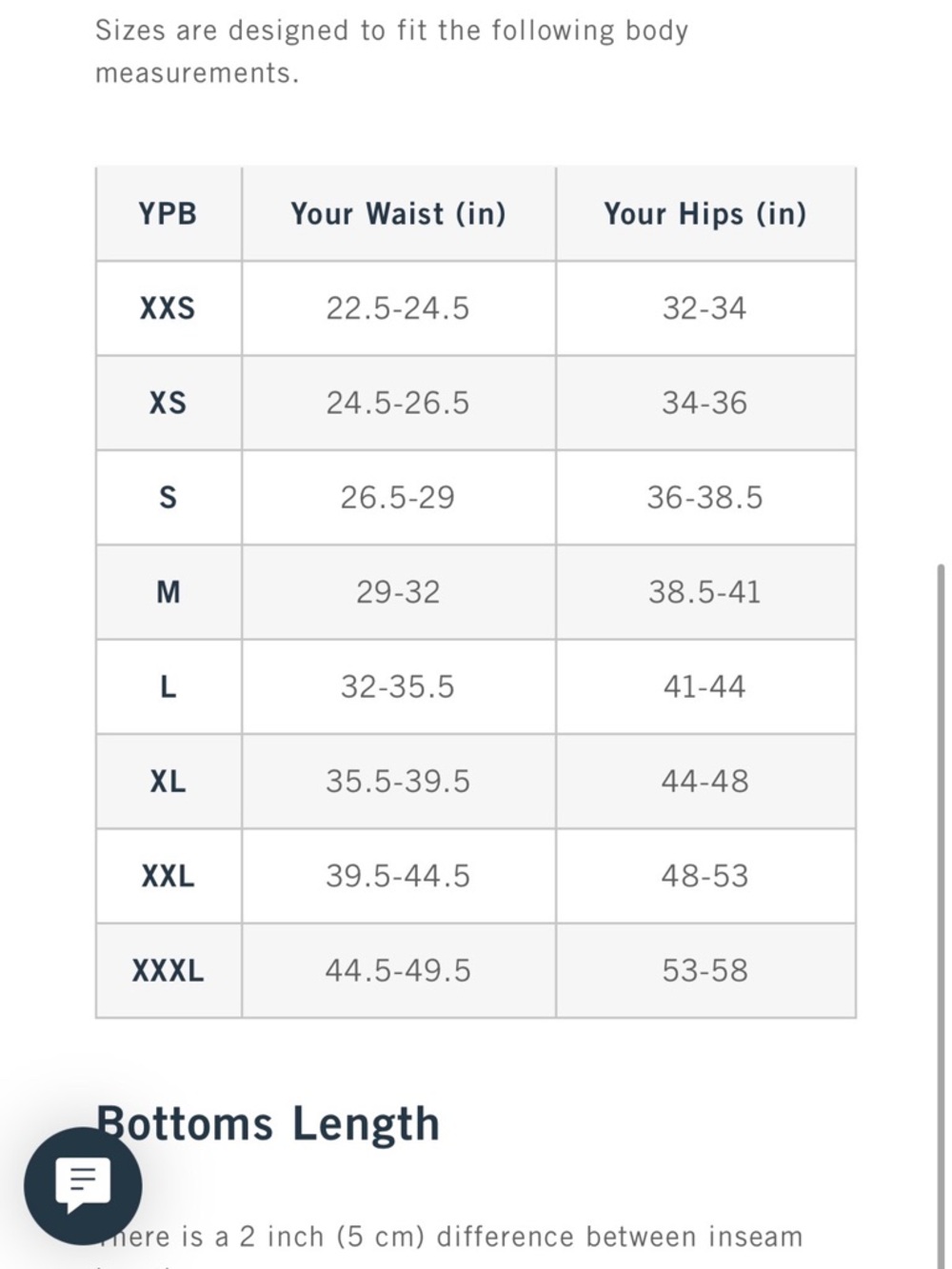
Task: Click the M size label cell
Action: pyautogui.click(x=168, y=592)
